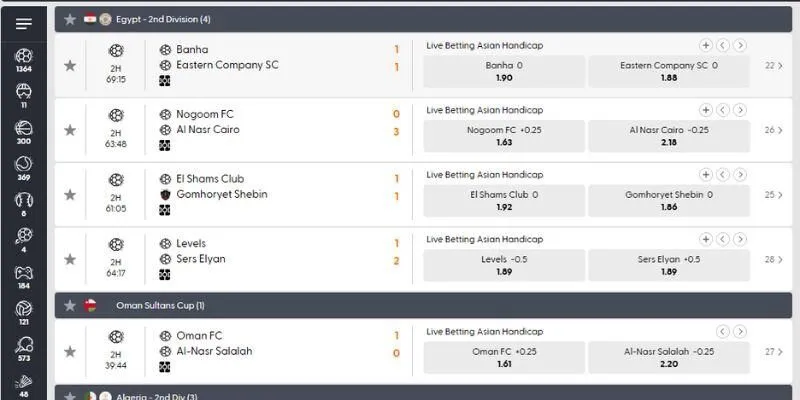Screen dimensions: 800x400
Task: Star the Levels vs Sers Elyan match
Action: click(70, 259)
